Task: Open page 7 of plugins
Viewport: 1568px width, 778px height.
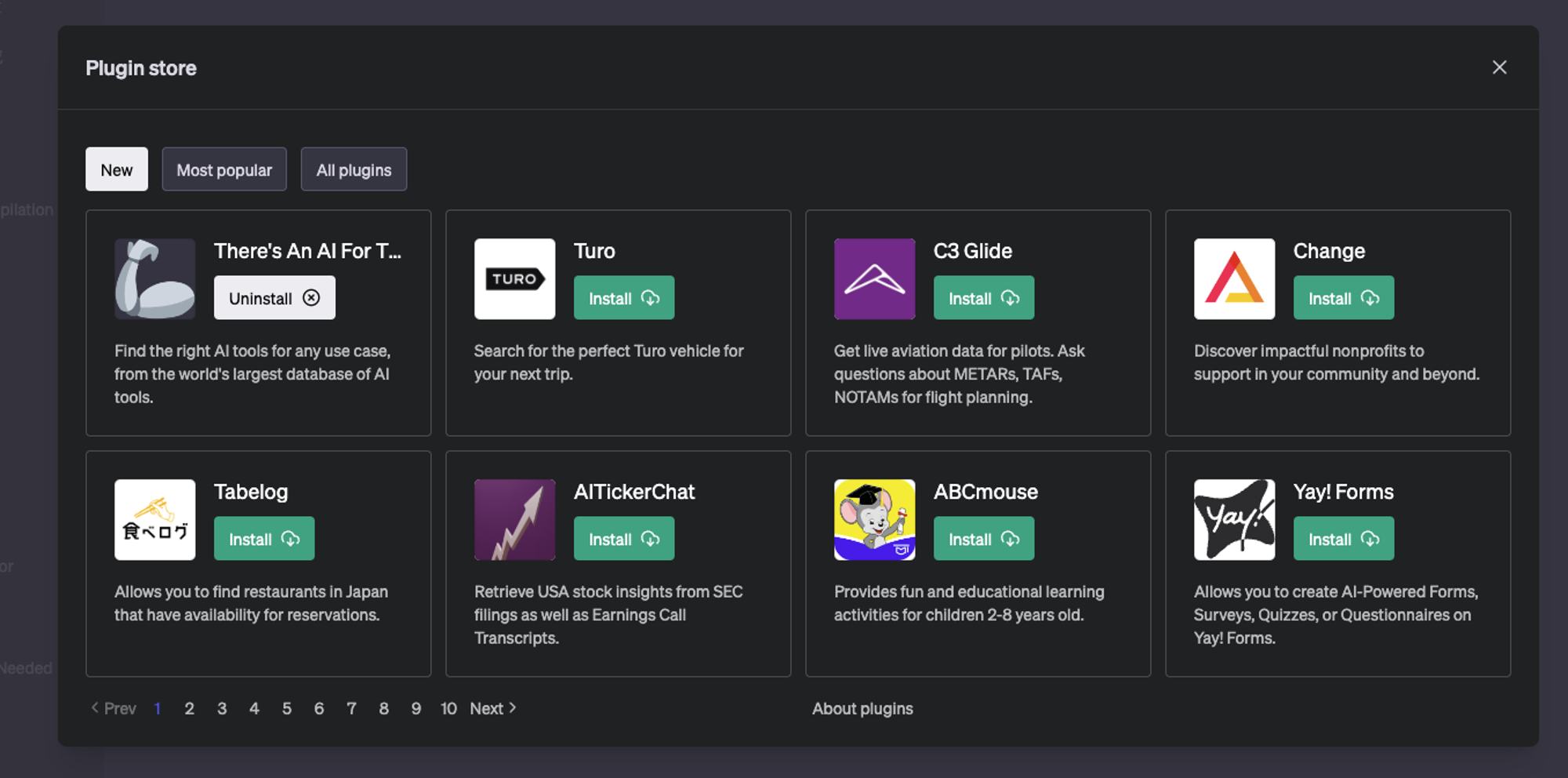Action: point(351,708)
